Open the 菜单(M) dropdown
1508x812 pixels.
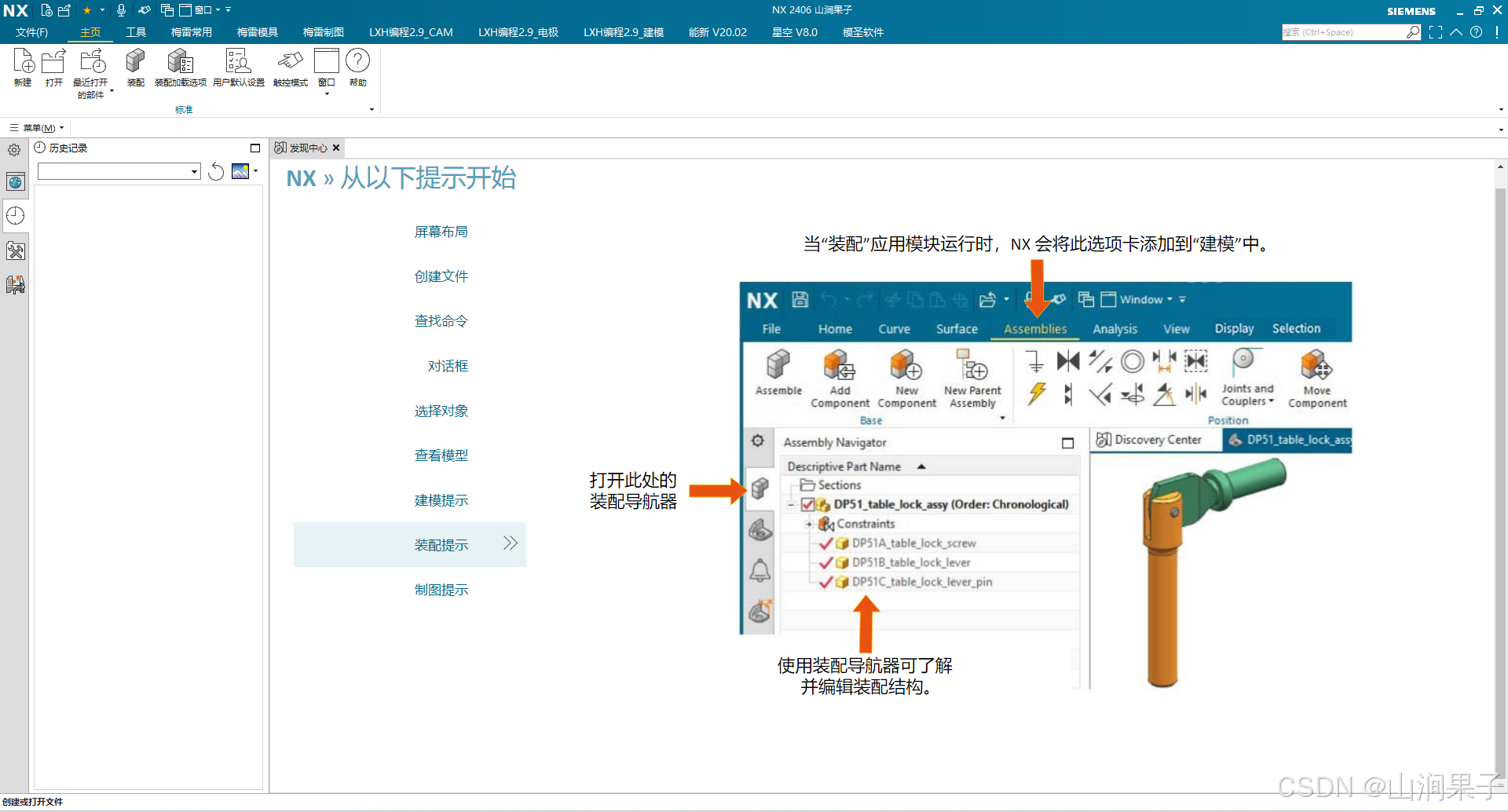pos(37,128)
